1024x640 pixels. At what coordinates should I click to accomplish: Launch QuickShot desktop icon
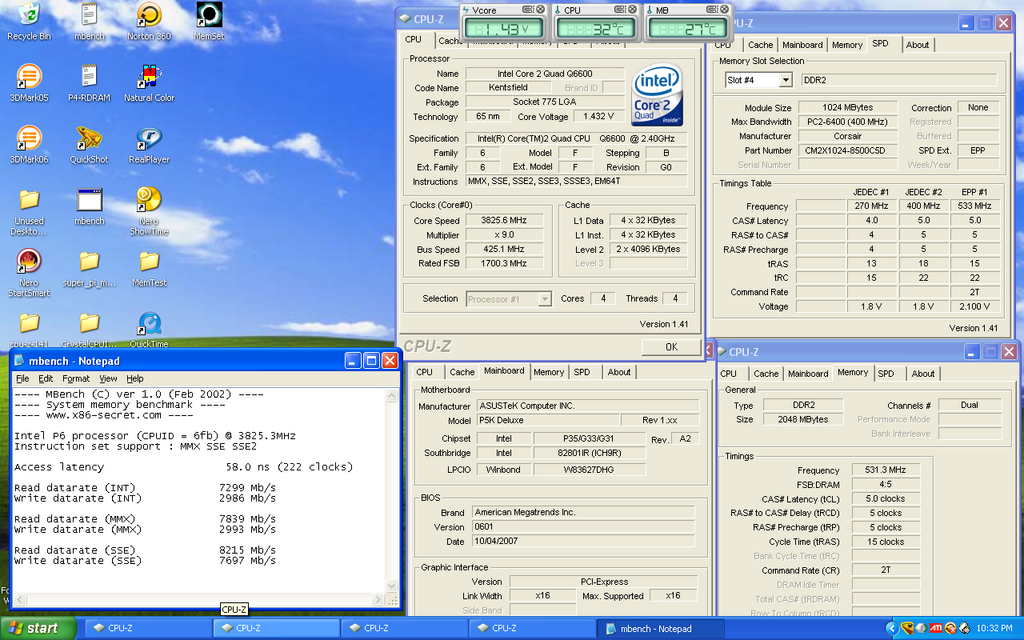pos(89,144)
